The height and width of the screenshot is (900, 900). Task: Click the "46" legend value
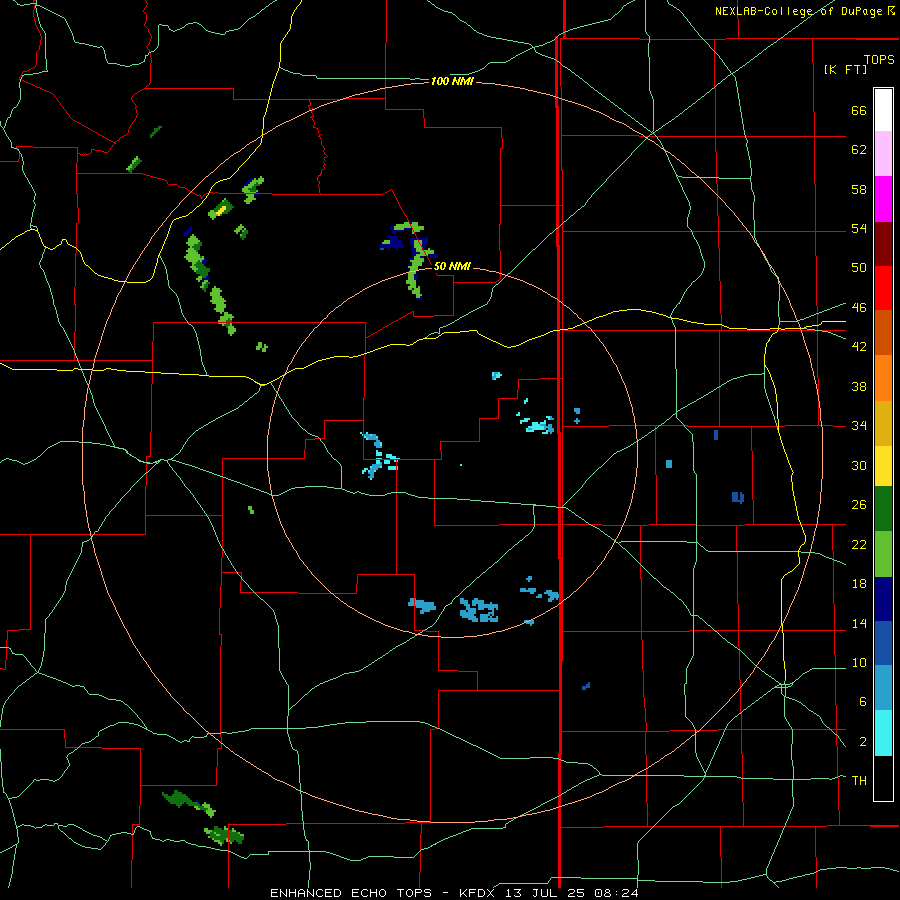859,308
